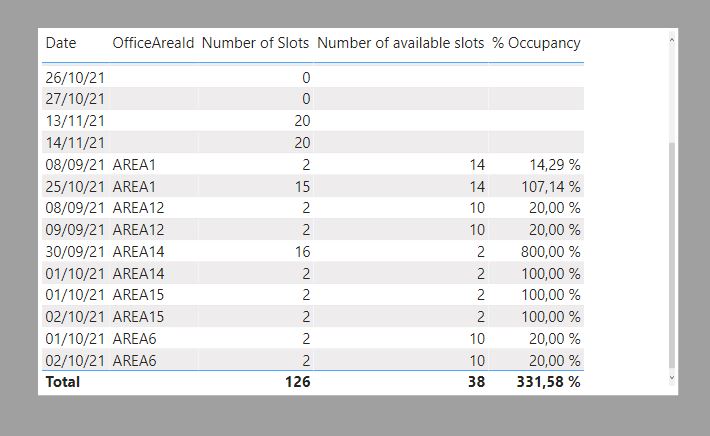Screen dimensions: 710x436
Task: Click the scroll down arrow of the table
Action: coord(672,378)
